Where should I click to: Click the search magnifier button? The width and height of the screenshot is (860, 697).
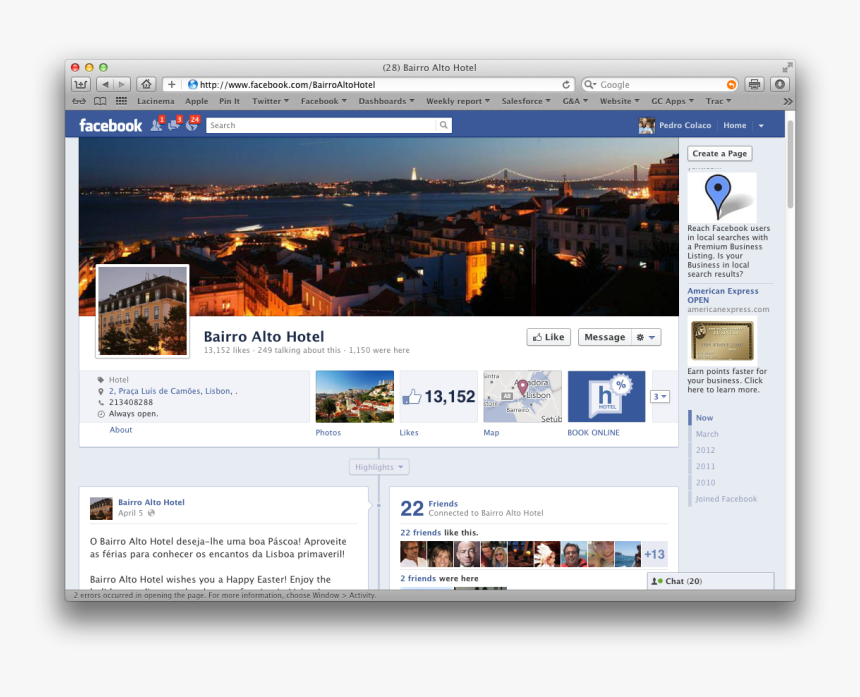pyautogui.click(x=444, y=125)
